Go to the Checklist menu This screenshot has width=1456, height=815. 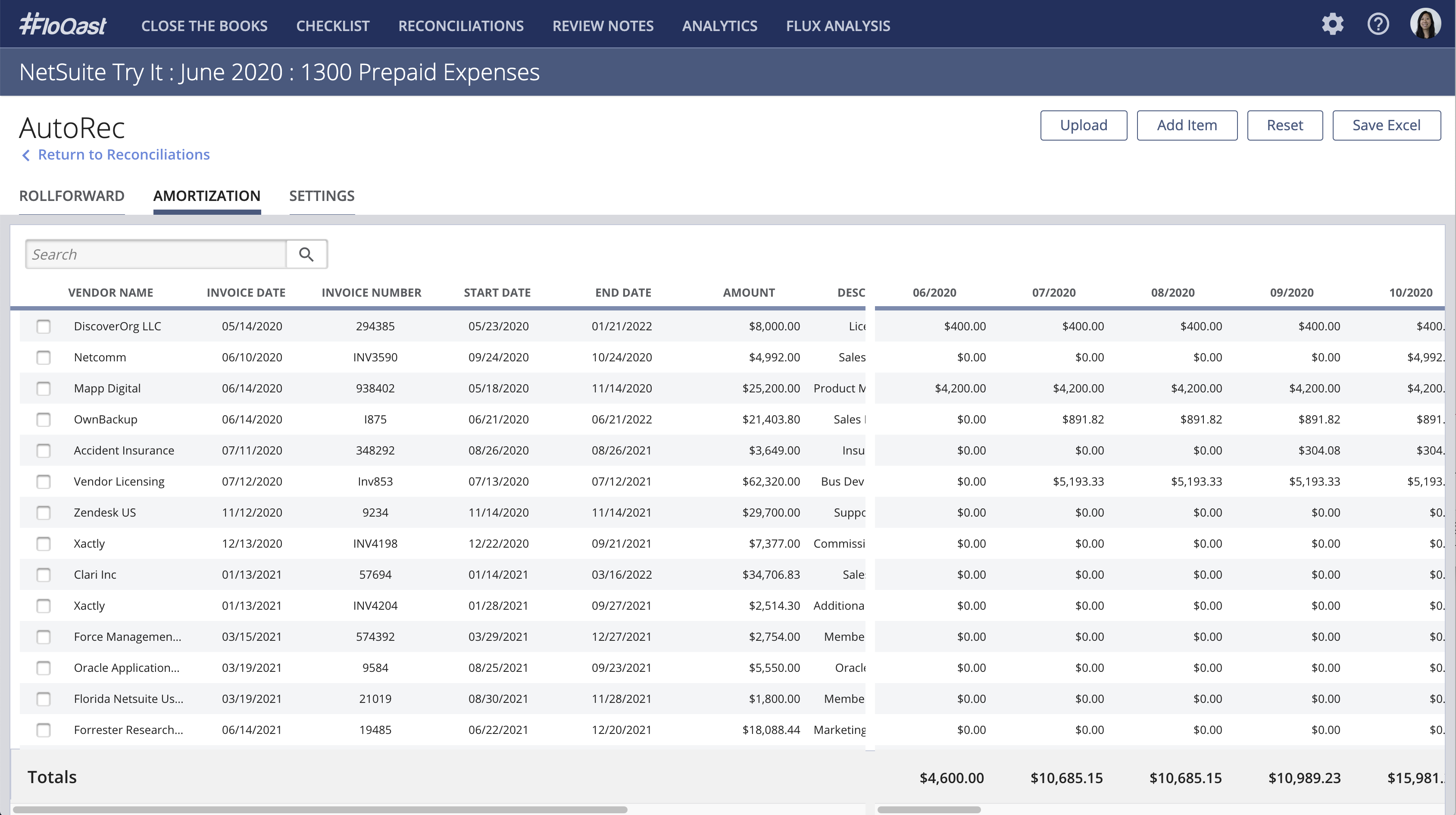[333, 25]
